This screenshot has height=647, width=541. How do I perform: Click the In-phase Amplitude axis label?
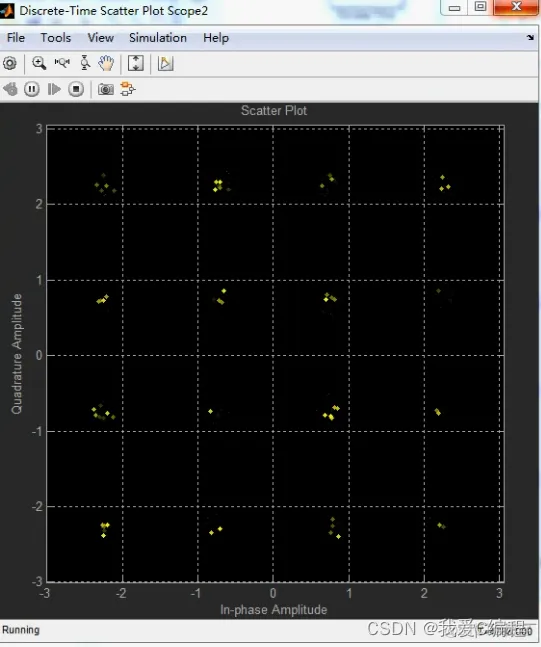click(274, 609)
